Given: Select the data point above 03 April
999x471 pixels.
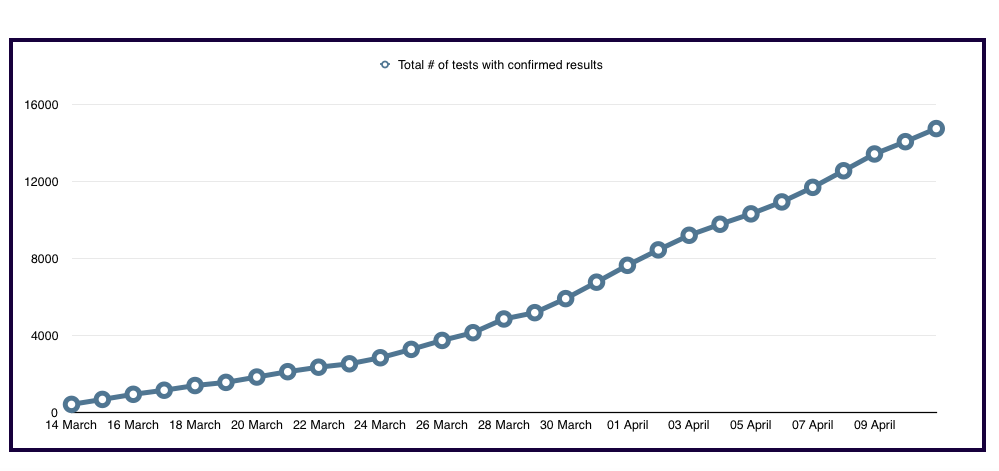Looking at the screenshot, I should point(689,235).
